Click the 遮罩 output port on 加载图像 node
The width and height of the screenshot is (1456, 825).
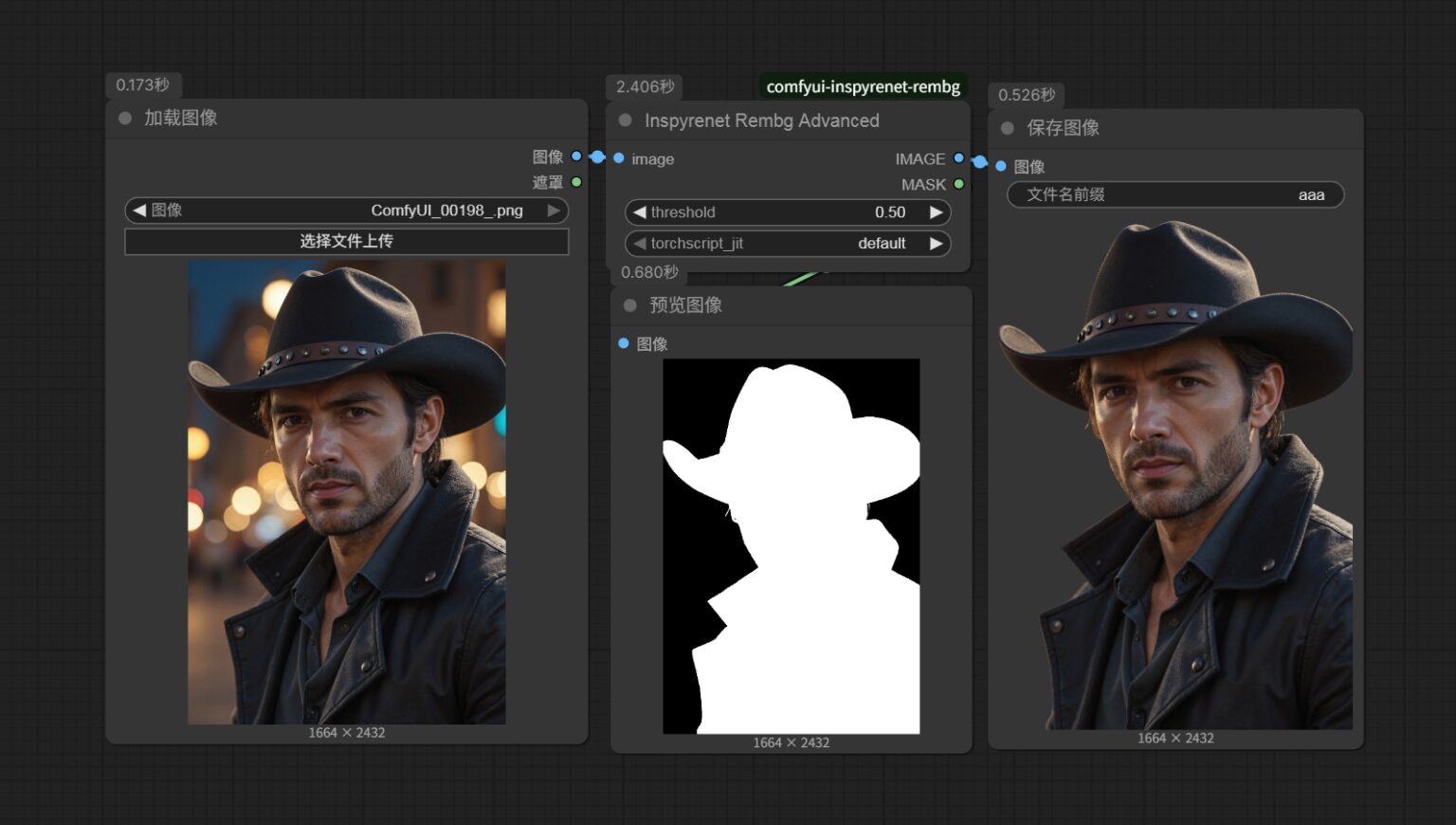coord(576,182)
